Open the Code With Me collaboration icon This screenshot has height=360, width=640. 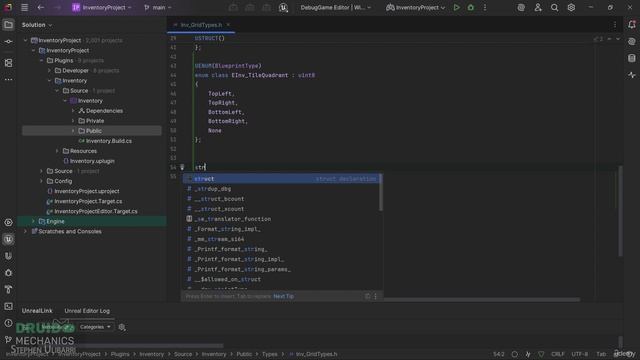(x=538, y=7)
